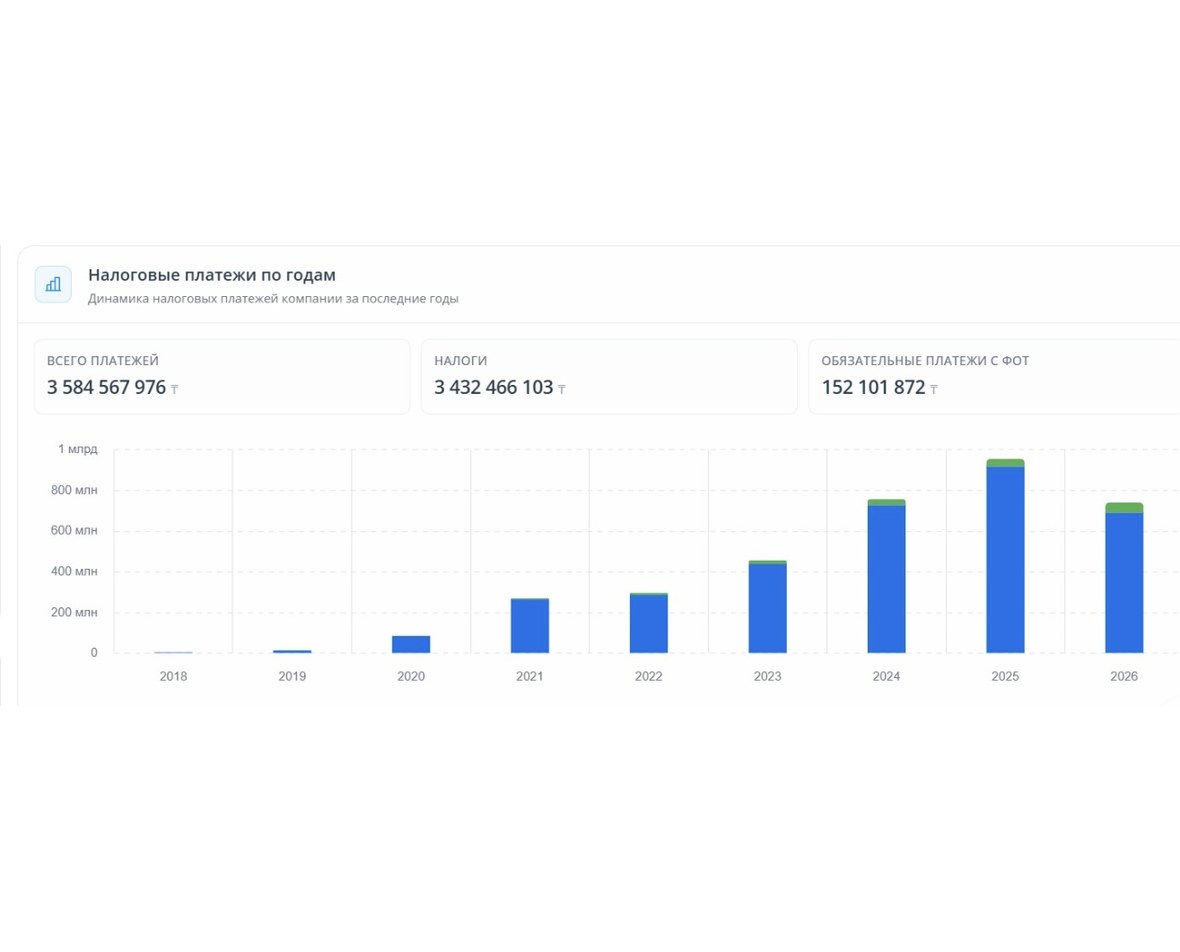Click the green top segment of the 2024 bar
Screen dimensions: 1180x952
[887, 503]
